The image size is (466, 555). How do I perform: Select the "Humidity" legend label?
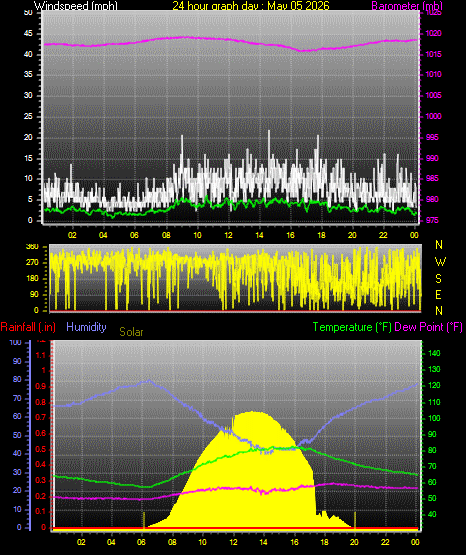click(x=86, y=327)
